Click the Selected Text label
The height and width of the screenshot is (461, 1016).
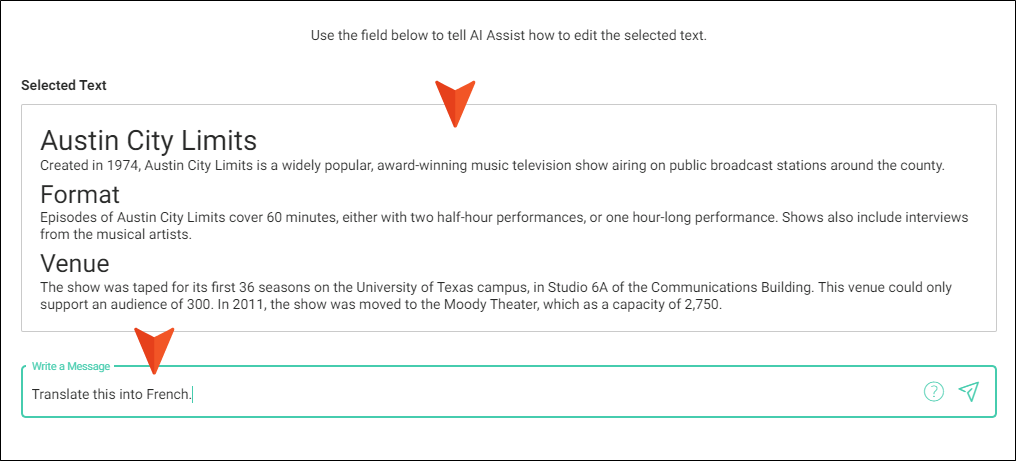[64, 85]
